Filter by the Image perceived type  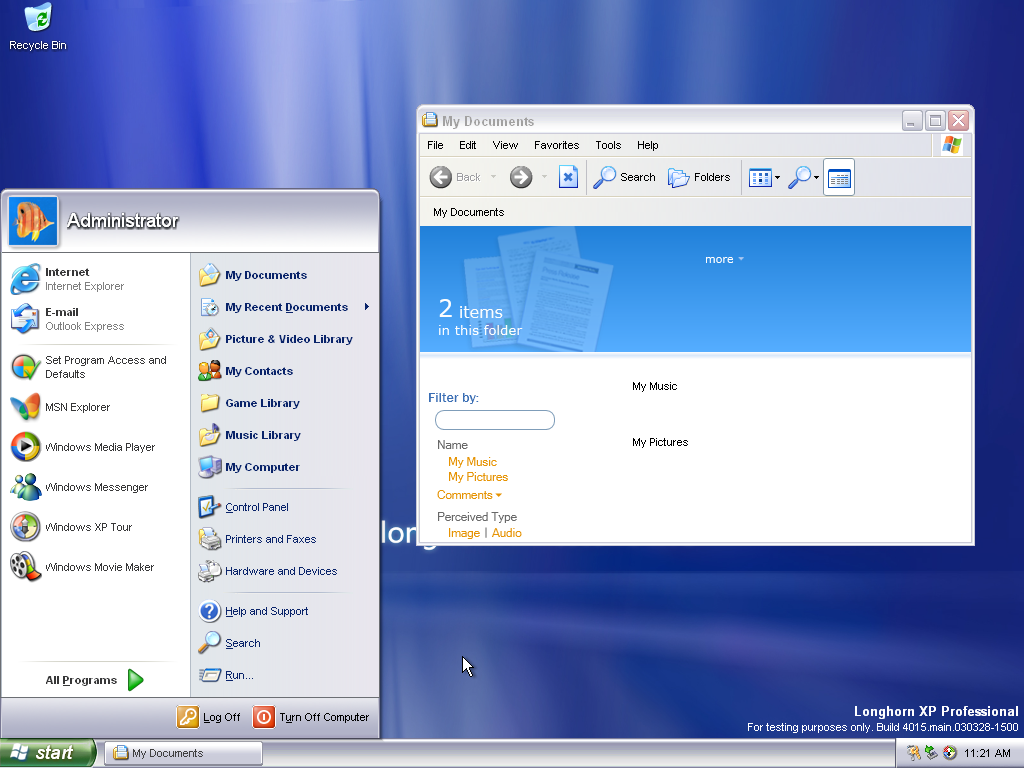[464, 533]
